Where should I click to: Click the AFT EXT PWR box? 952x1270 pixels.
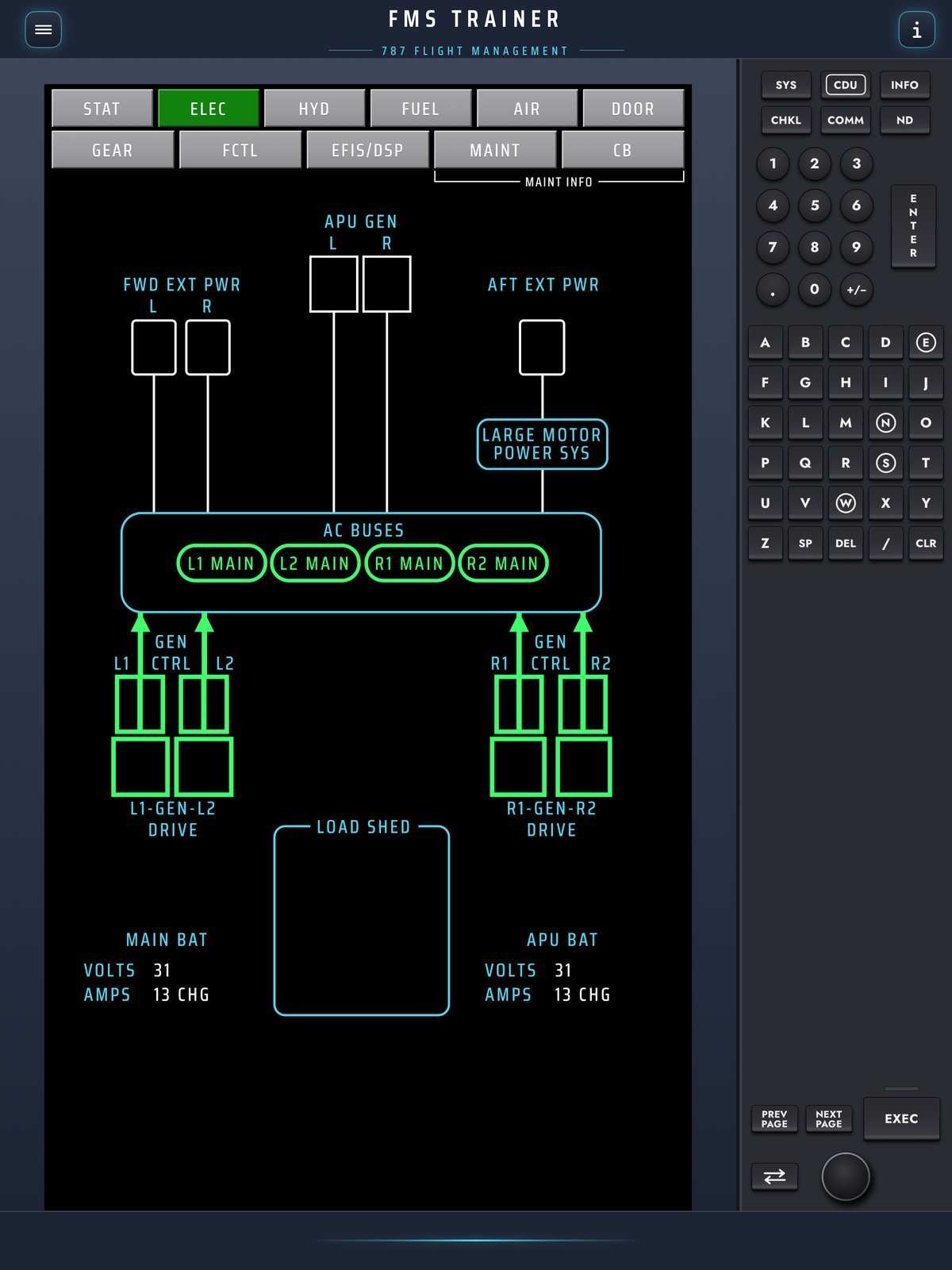coord(542,348)
